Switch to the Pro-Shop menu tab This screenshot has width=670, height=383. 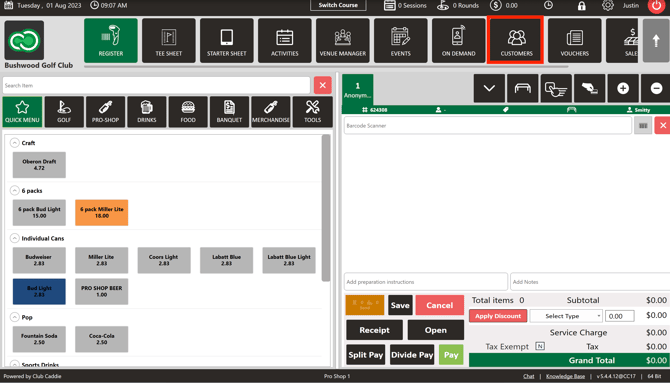(105, 112)
